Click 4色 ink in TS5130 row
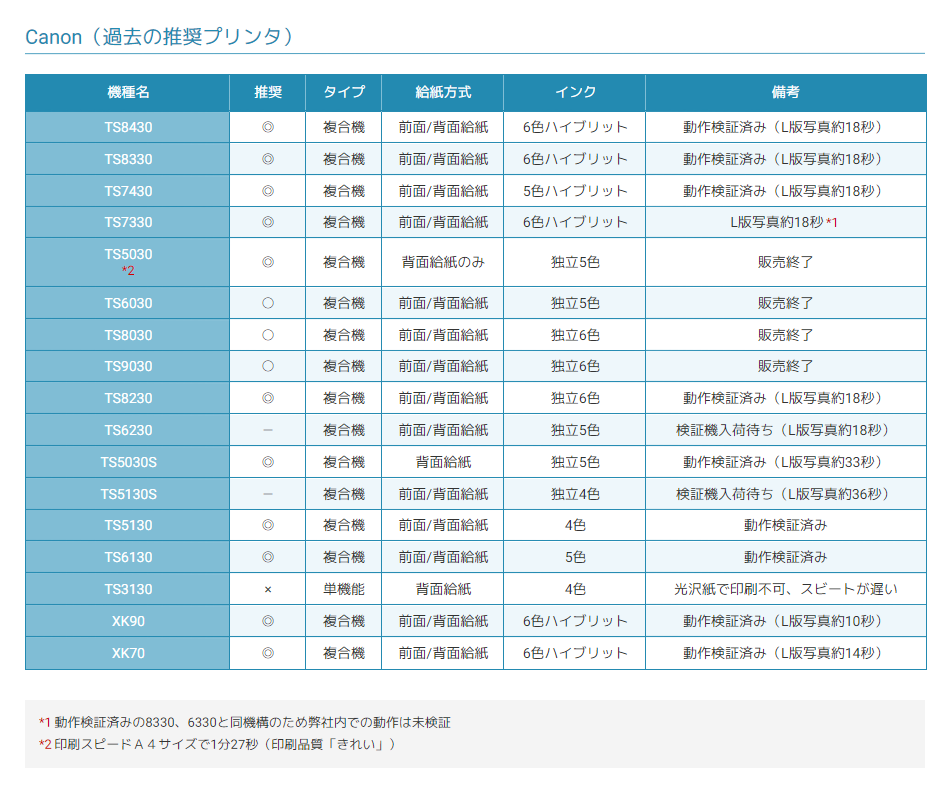 click(575, 525)
